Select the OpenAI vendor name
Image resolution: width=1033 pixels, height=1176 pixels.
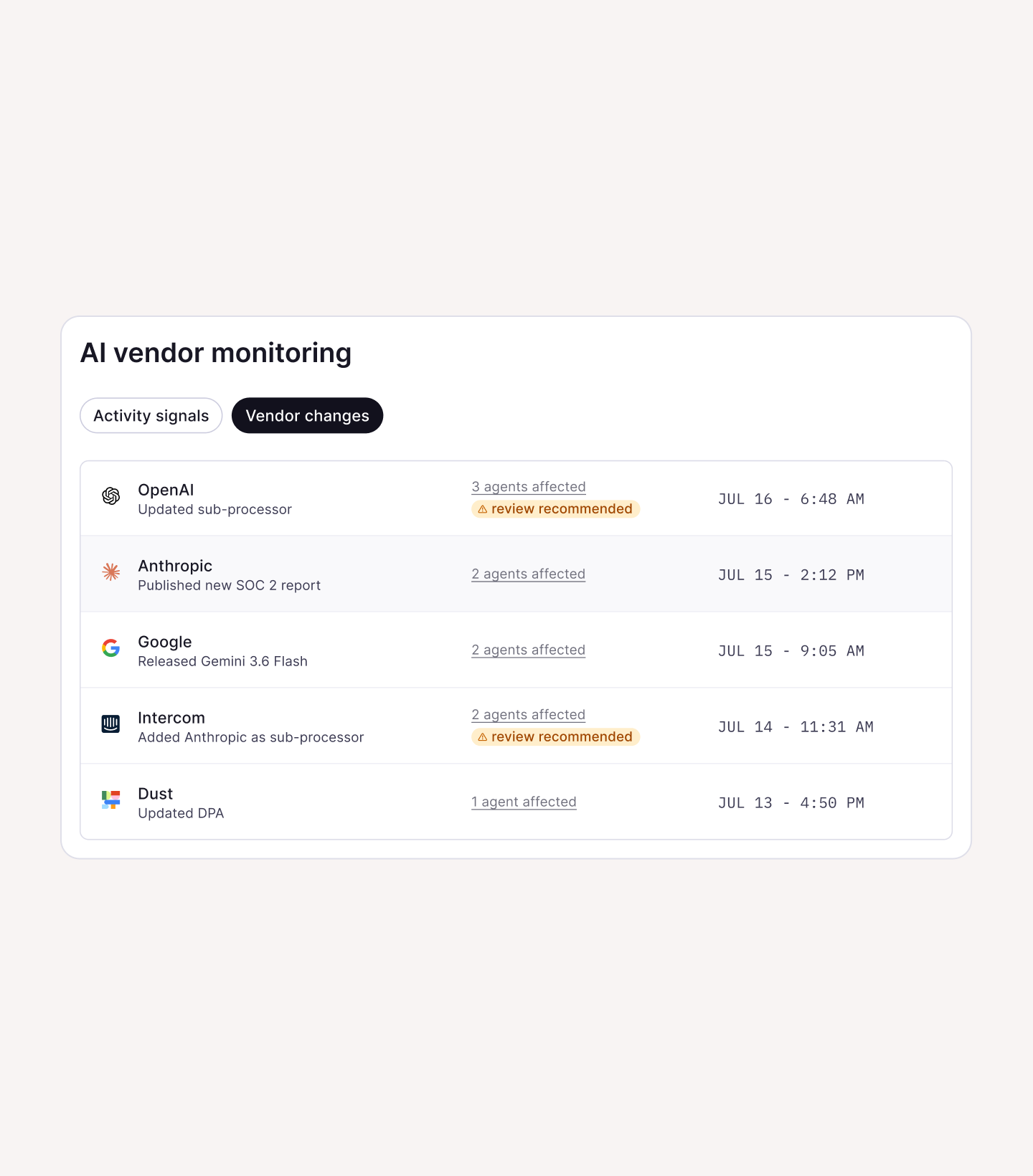coord(166,490)
